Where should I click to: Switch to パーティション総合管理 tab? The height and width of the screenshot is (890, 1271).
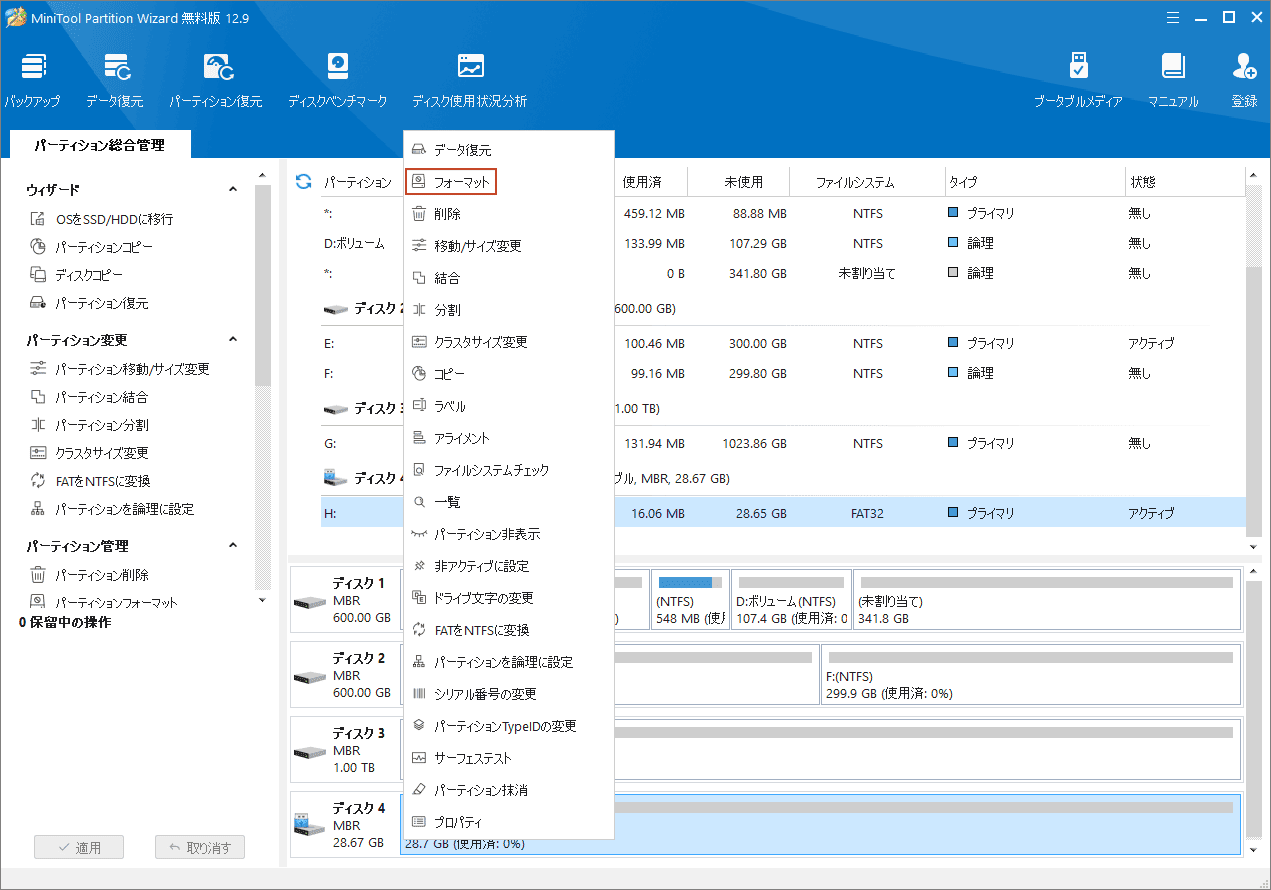pyautogui.click(x=99, y=145)
